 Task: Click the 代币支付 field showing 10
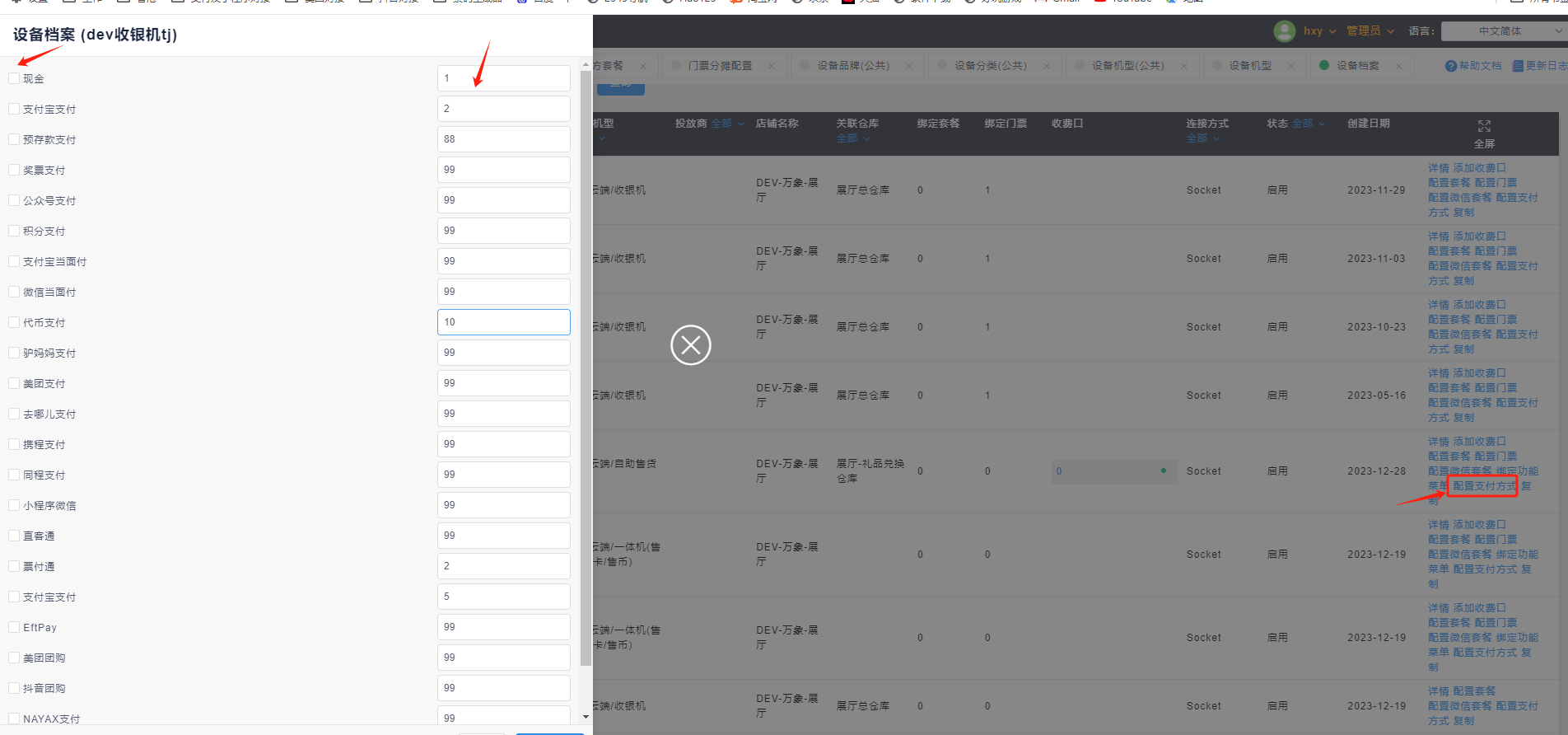(504, 322)
